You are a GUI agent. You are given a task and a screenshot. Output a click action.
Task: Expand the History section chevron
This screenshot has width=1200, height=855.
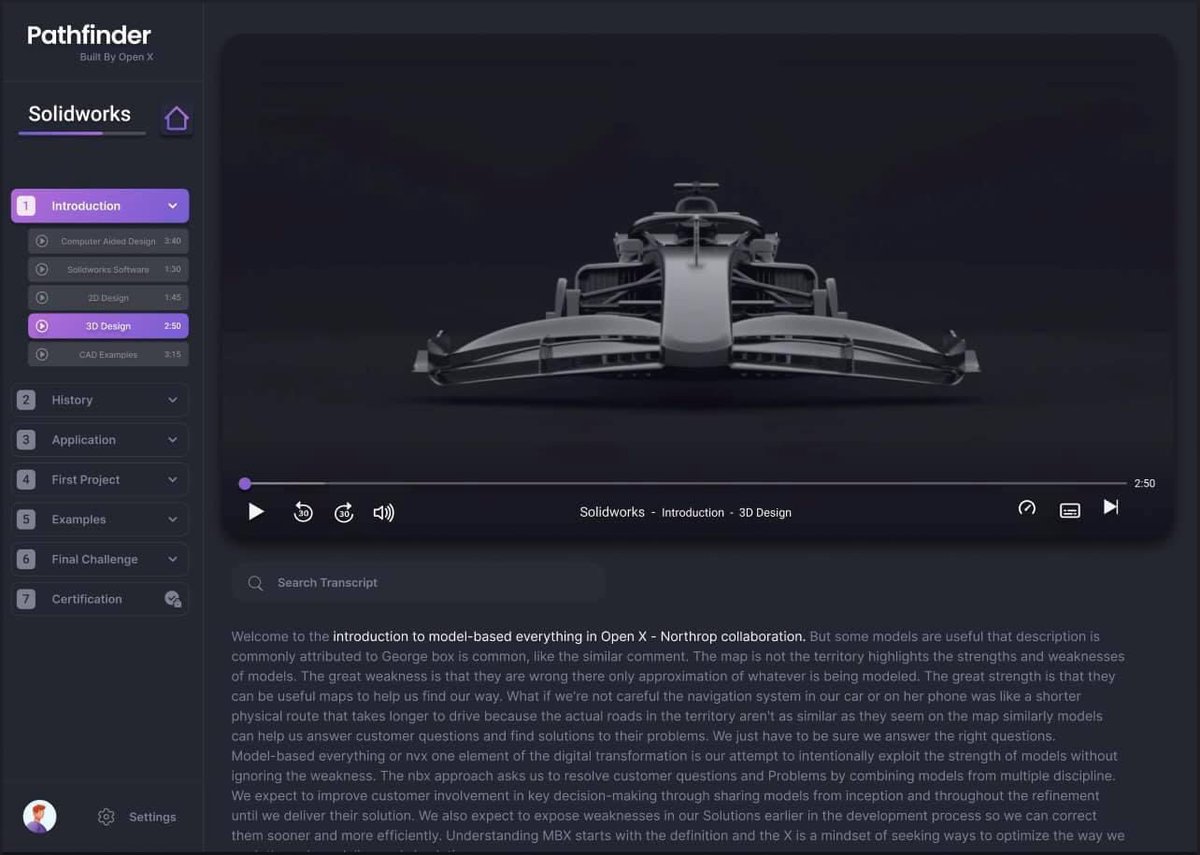172,400
